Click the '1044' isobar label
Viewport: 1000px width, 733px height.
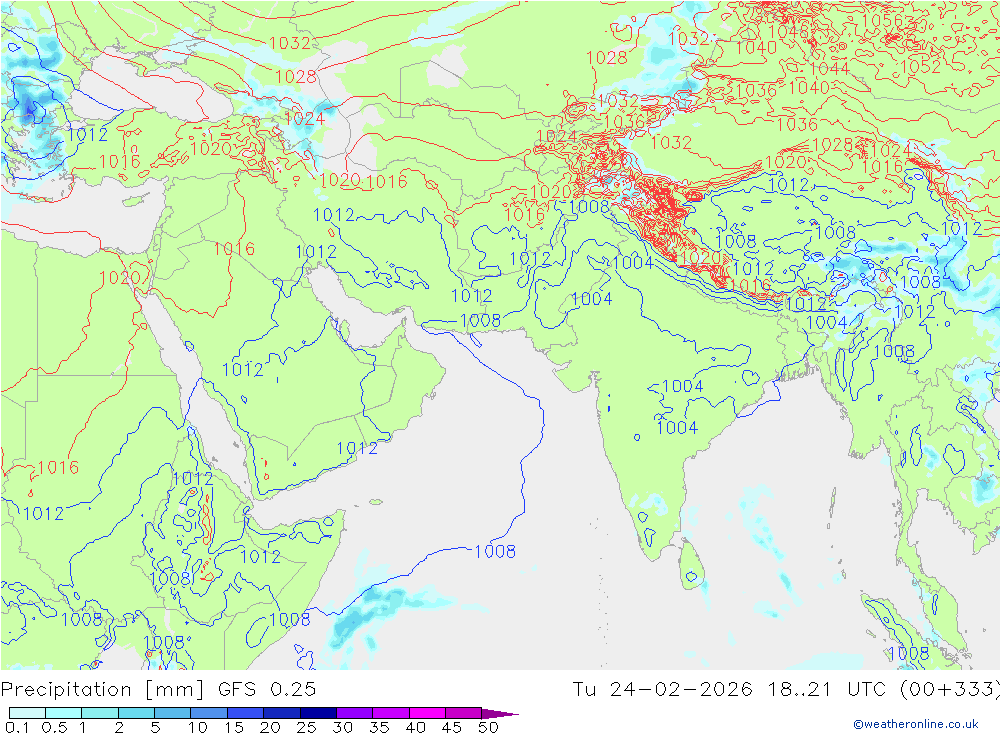click(829, 68)
